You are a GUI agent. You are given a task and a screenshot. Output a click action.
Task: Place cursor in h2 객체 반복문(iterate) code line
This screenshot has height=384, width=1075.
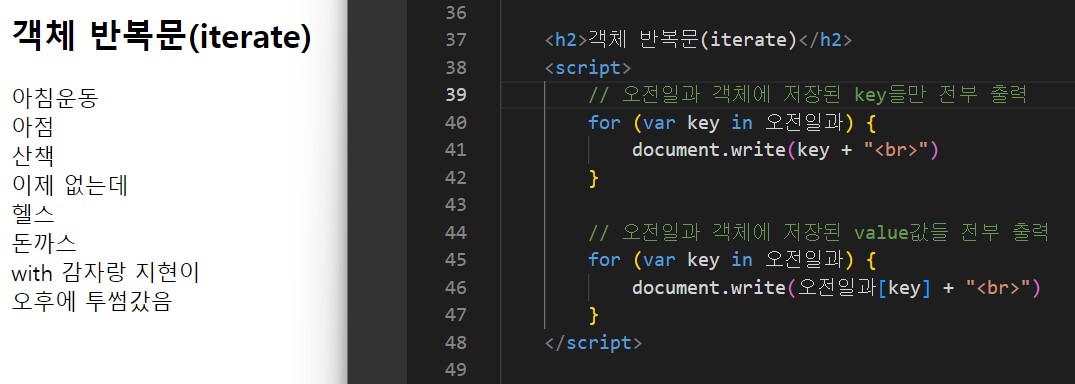[x=698, y=40]
